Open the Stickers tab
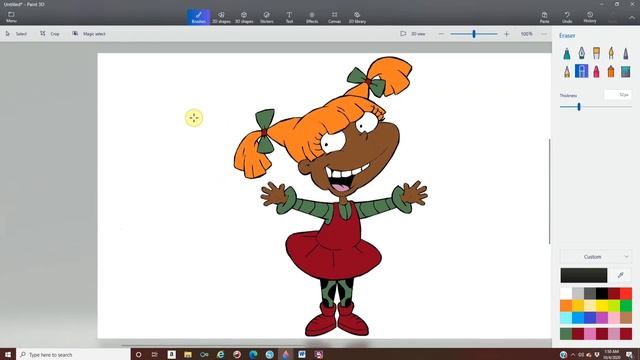Screen dimensions: 640x360 click(267, 17)
